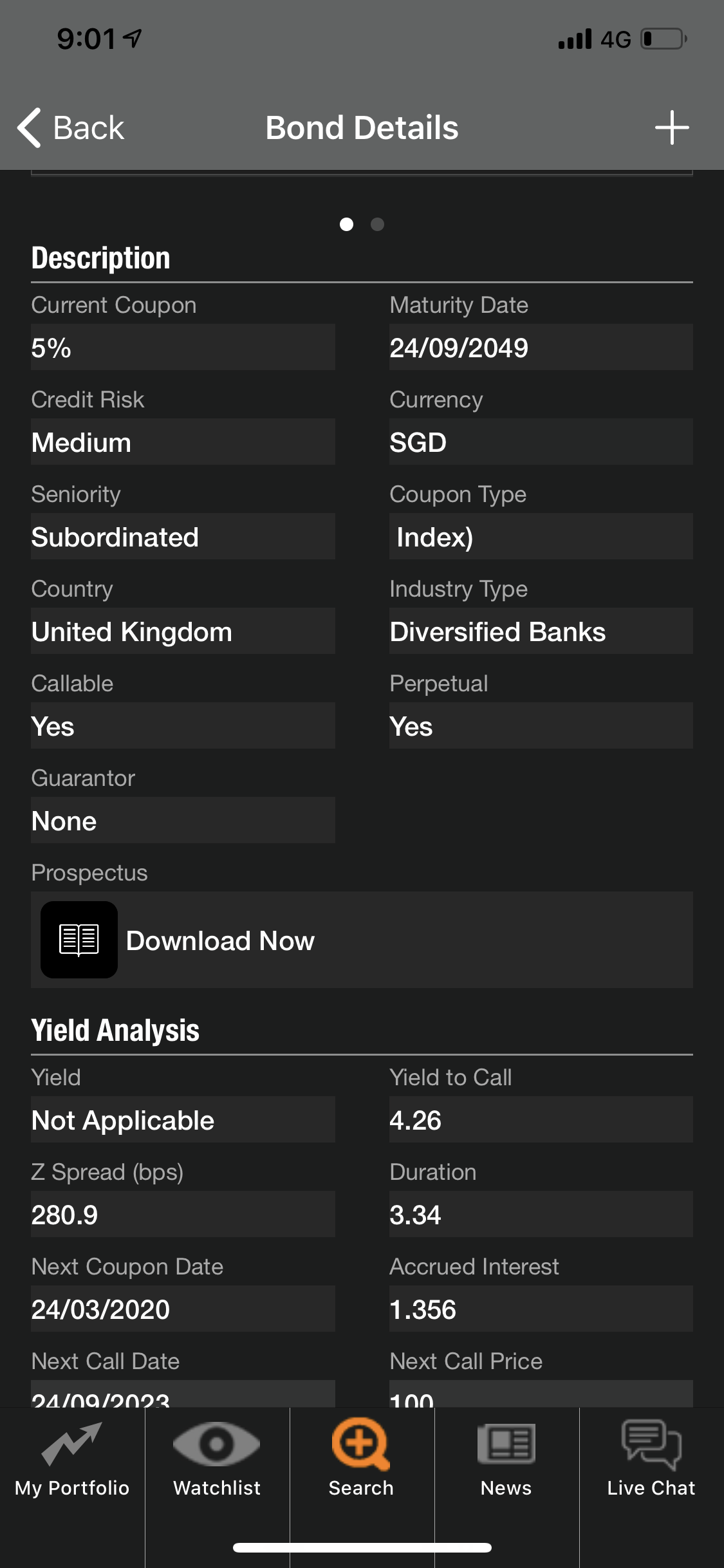Open the My Portfolio chart icon
The image size is (724, 1568).
coord(72,1443)
